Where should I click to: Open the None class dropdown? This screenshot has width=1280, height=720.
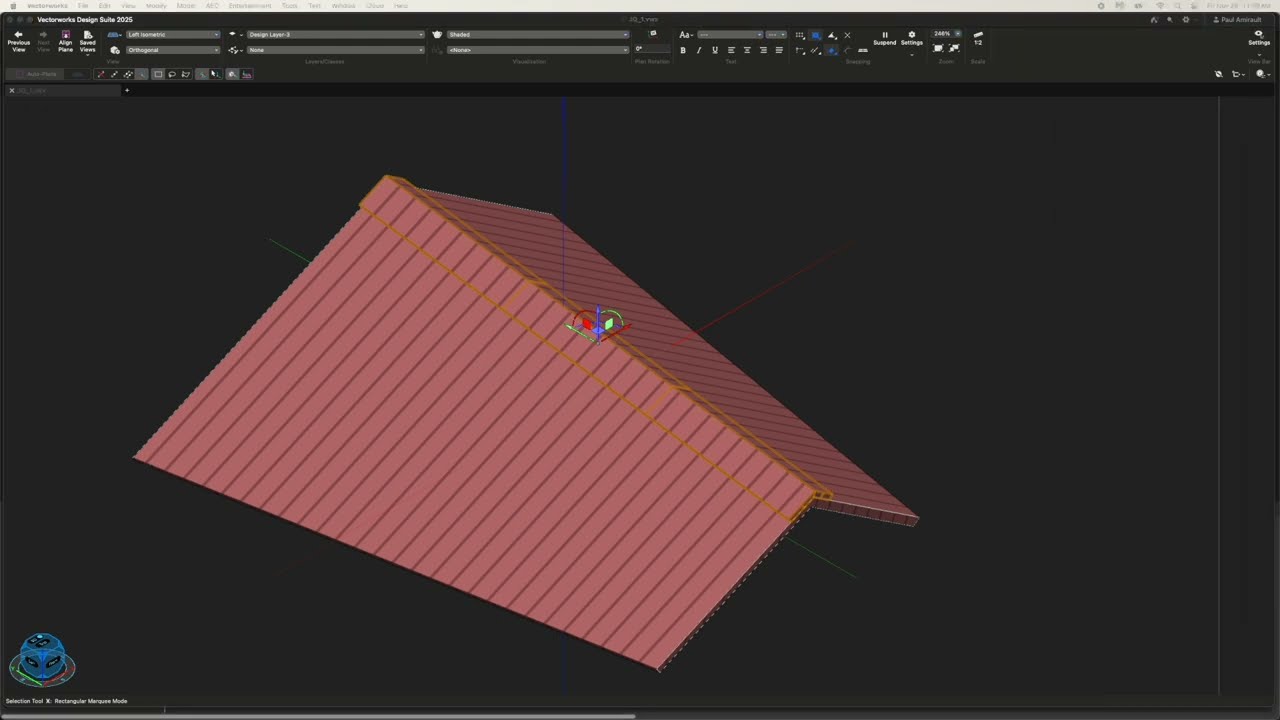tap(336, 50)
